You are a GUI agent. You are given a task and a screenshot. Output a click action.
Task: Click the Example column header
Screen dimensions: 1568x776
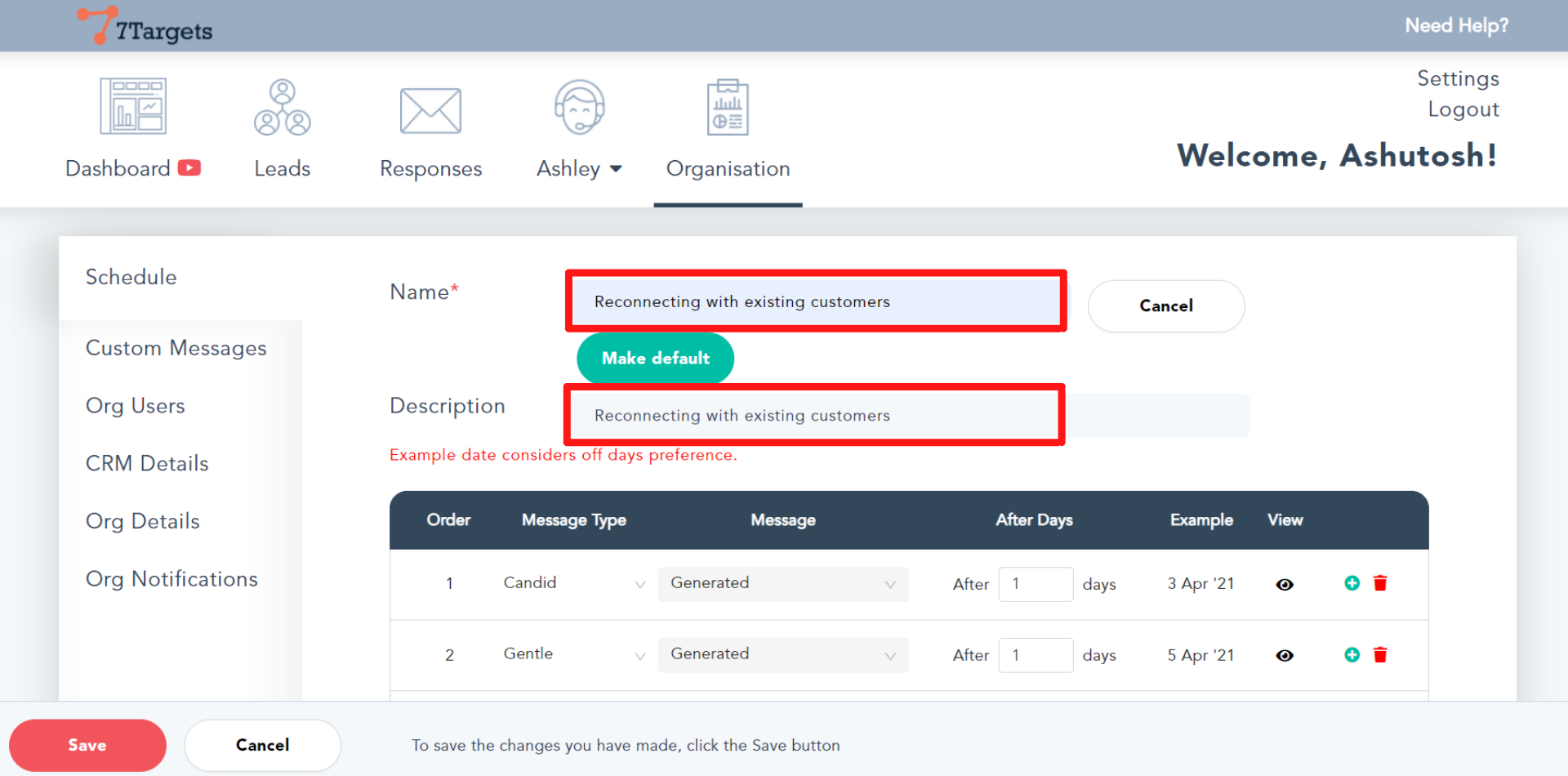pos(1201,520)
